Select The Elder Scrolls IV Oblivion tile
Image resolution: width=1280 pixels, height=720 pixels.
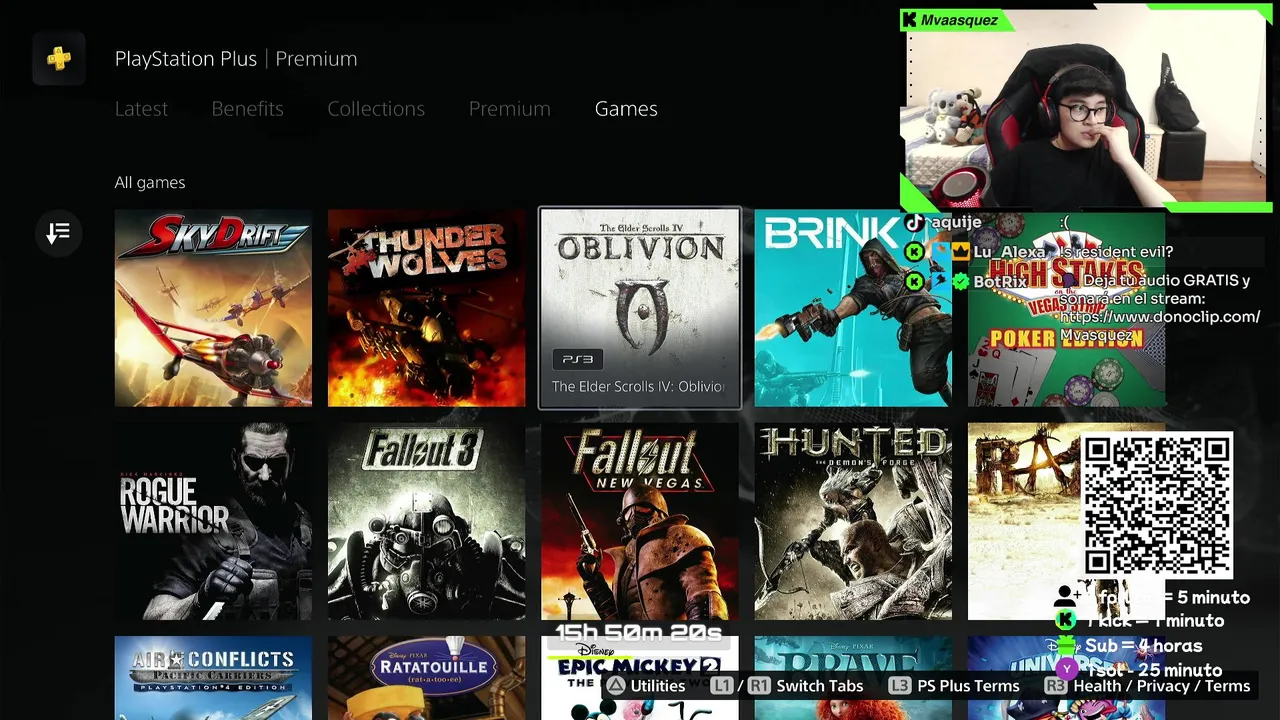pyautogui.click(x=640, y=308)
